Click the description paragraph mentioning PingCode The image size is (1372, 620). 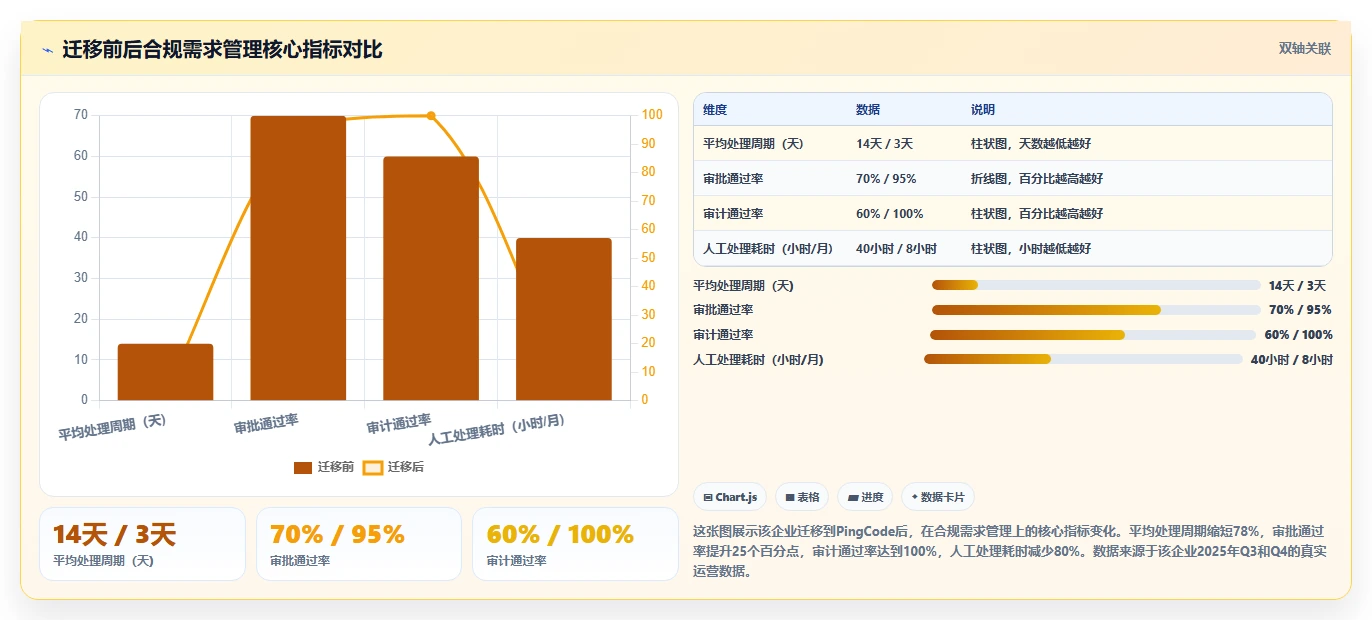1012,551
